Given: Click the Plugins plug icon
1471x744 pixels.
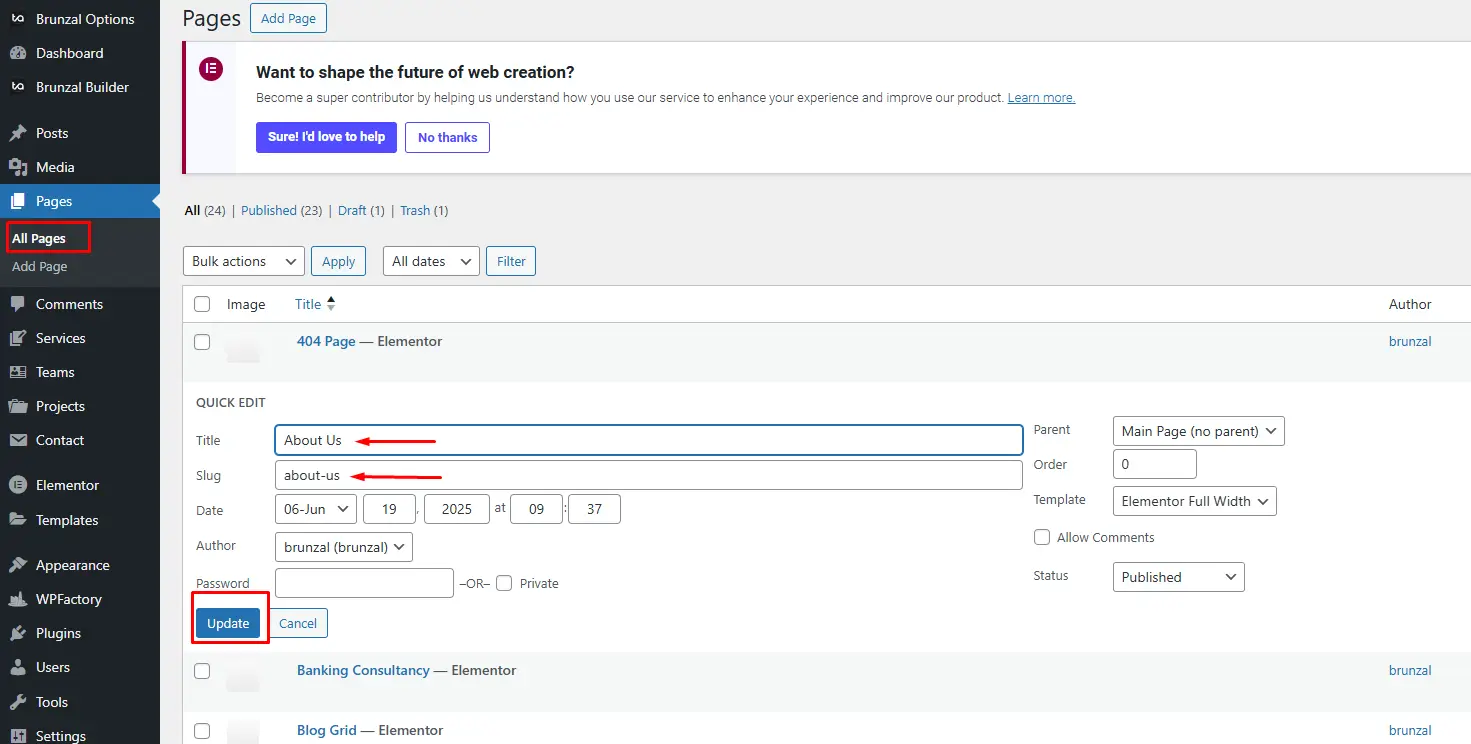Looking at the screenshot, I should point(17,633).
